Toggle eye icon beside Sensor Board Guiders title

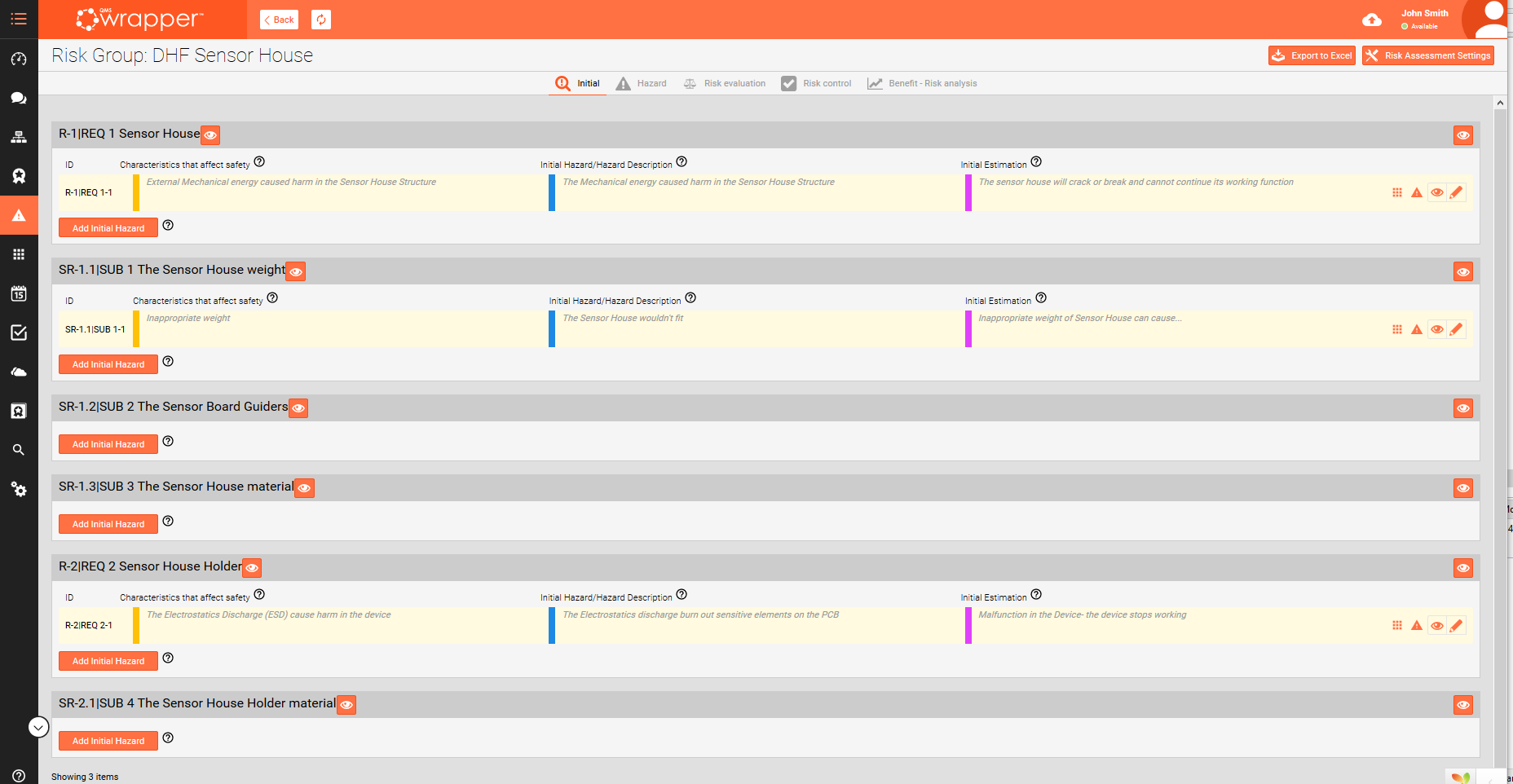click(x=298, y=408)
